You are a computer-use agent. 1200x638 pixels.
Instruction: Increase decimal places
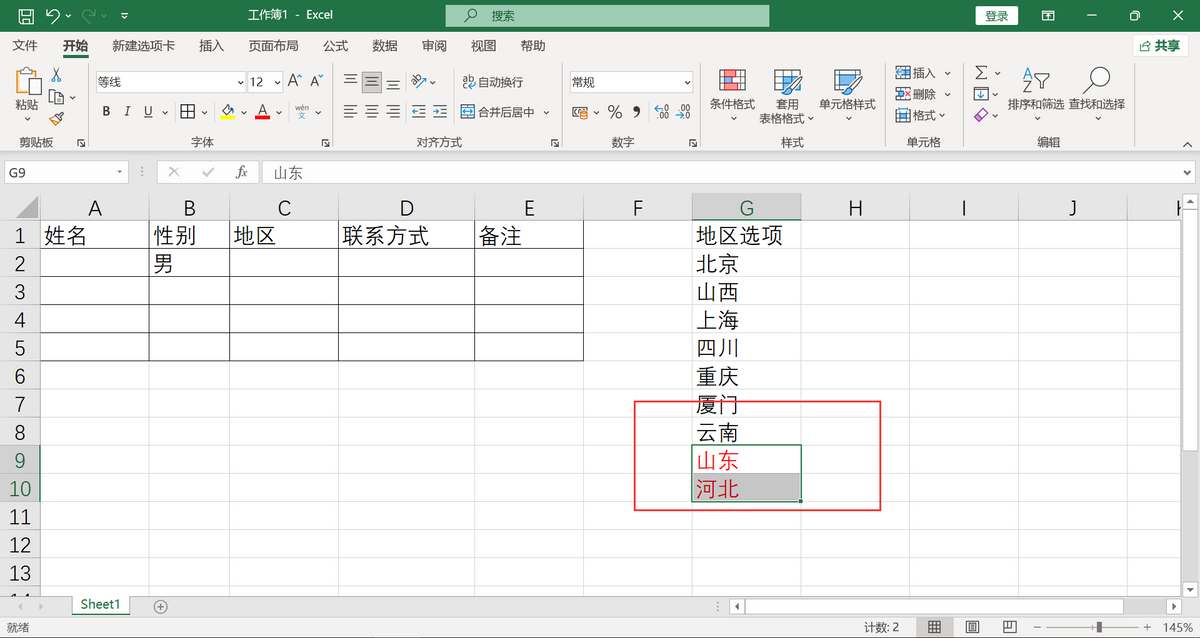pyautogui.click(x=662, y=112)
